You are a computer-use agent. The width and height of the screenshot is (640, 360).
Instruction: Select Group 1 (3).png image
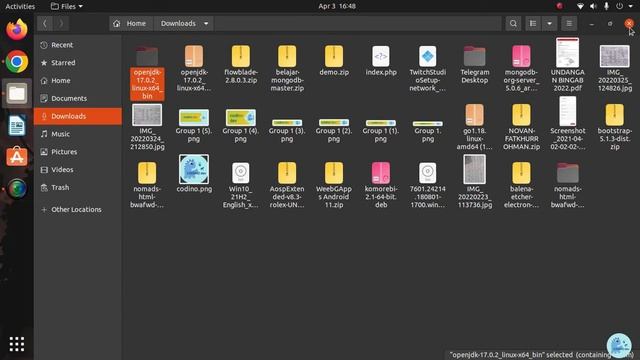(x=287, y=130)
